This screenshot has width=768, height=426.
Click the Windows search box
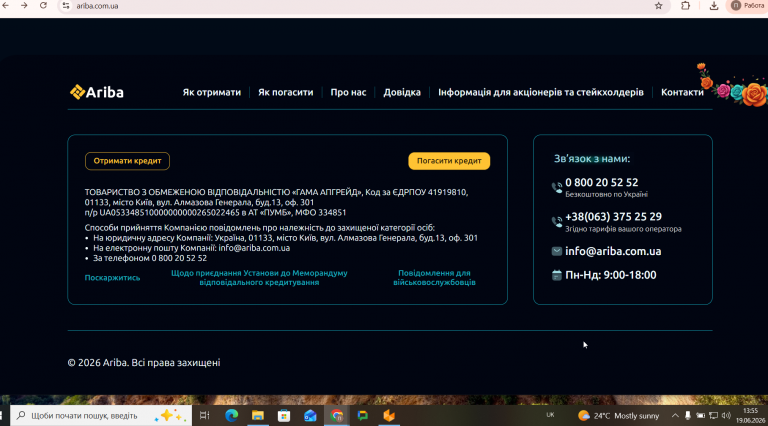101,416
